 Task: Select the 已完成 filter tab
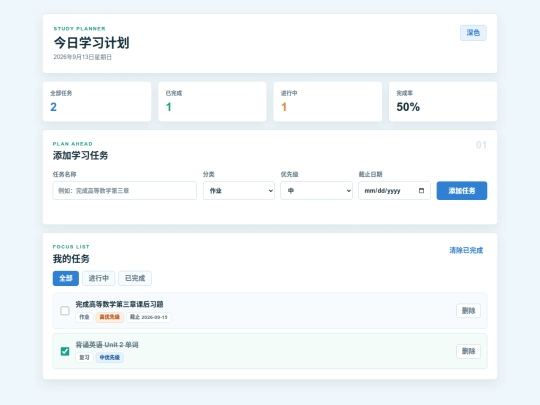click(x=135, y=278)
